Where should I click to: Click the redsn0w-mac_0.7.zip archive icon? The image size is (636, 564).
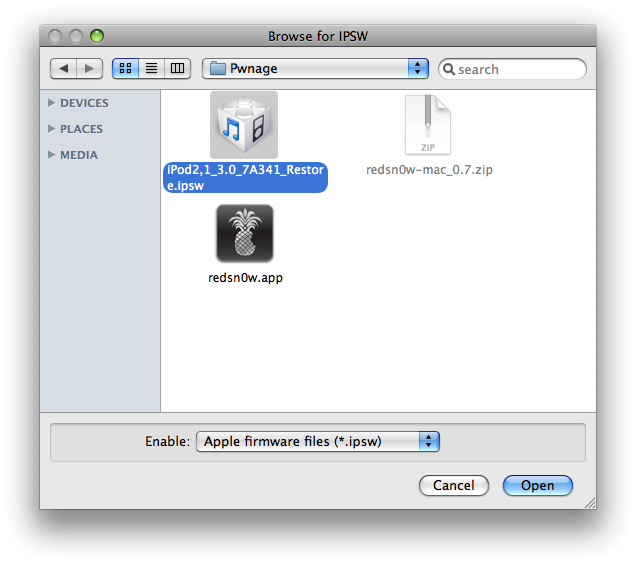pos(428,124)
